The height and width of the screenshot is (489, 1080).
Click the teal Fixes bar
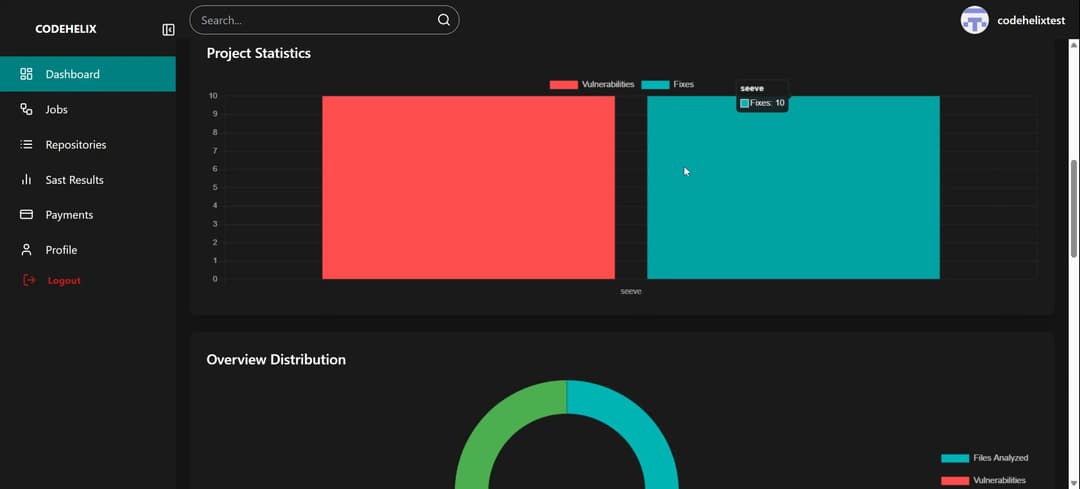[x=793, y=187]
